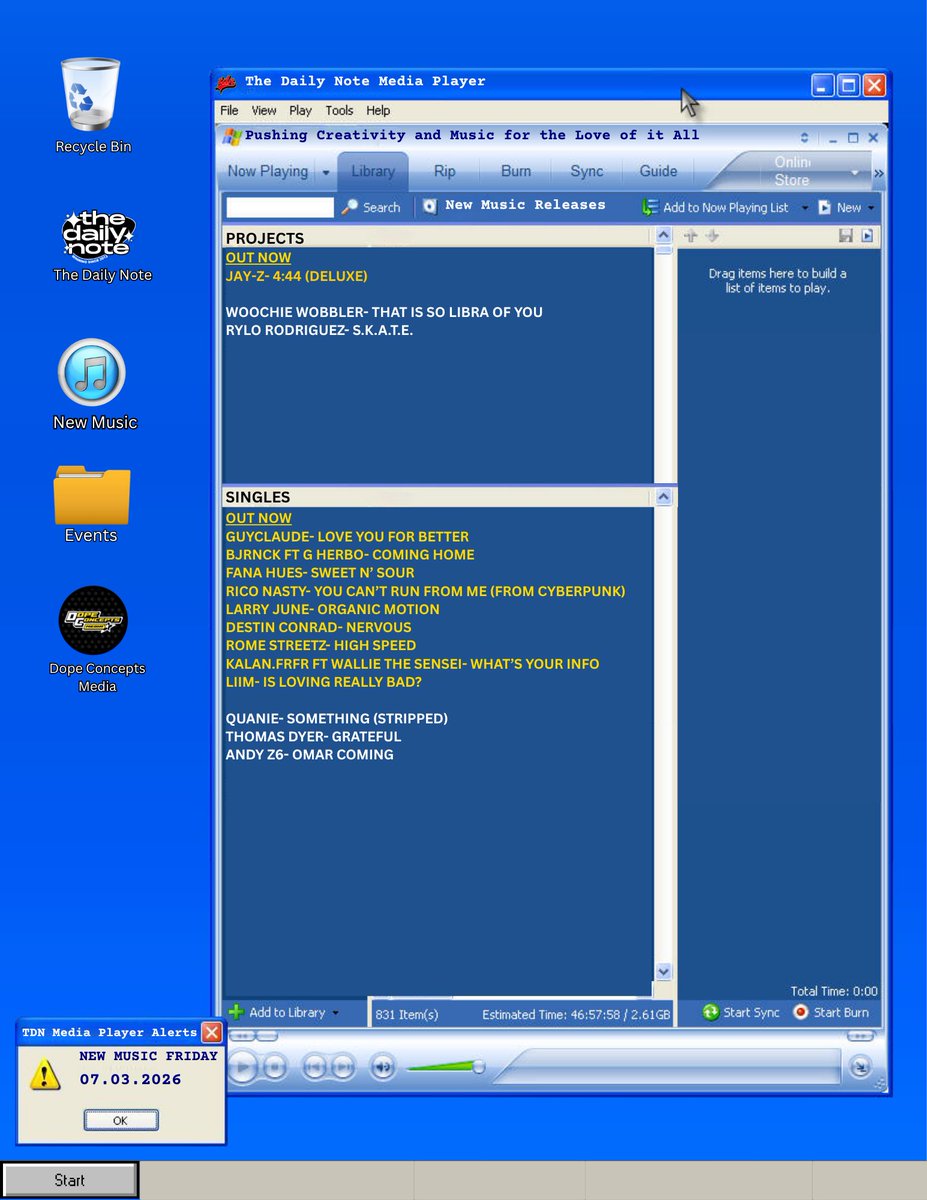927x1200 pixels.
Task: Open the Online Store dropdown arrow
Action: (856, 173)
